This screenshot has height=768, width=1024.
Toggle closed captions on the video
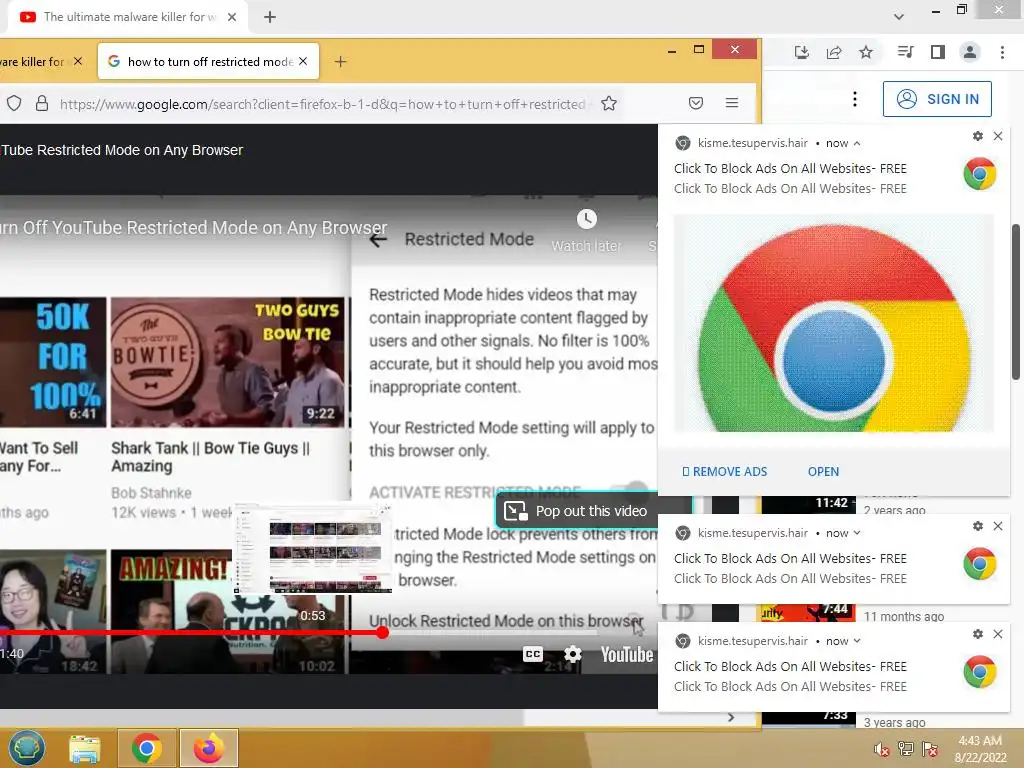point(533,654)
